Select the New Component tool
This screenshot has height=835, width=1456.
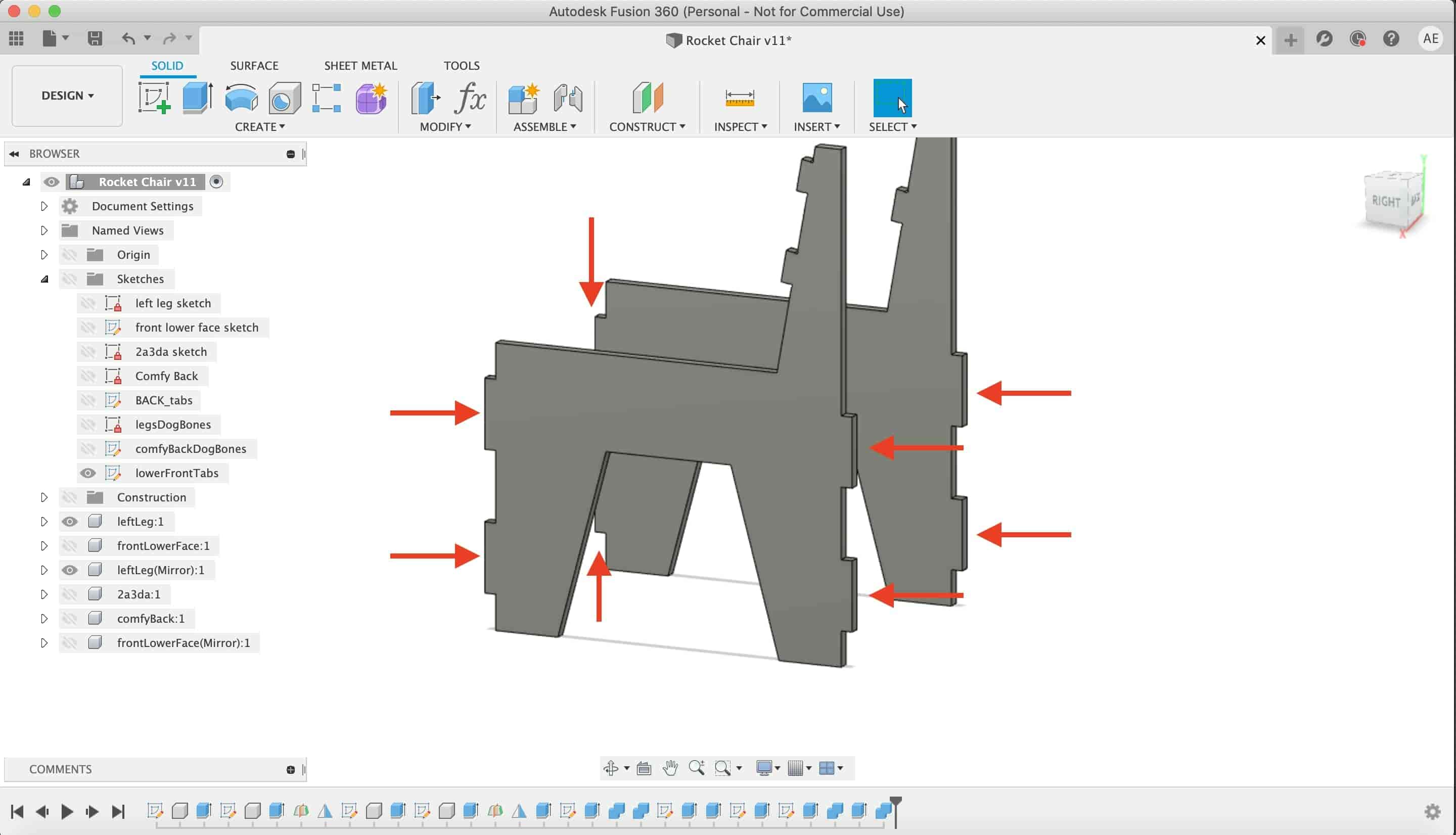pyautogui.click(x=524, y=98)
